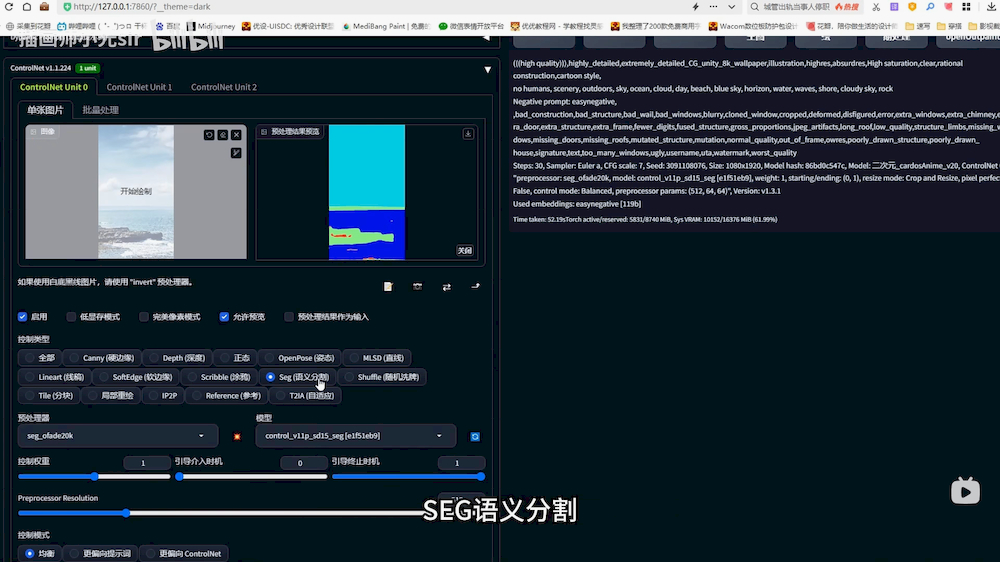Select the Canny (硬边缘) control type
1000x562 pixels.
pyautogui.click(x=100, y=357)
